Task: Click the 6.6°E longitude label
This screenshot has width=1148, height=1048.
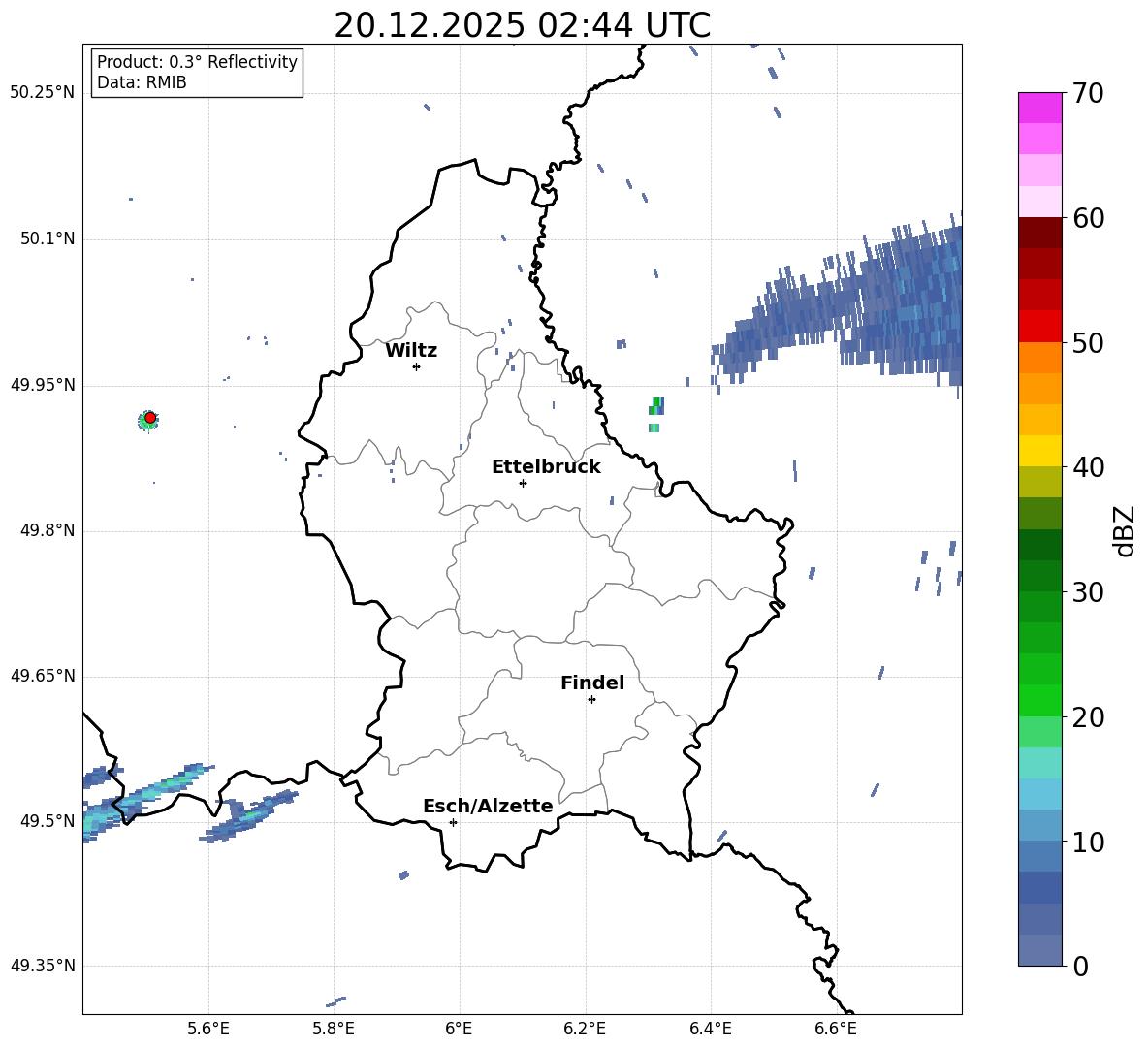Action: [x=836, y=1029]
